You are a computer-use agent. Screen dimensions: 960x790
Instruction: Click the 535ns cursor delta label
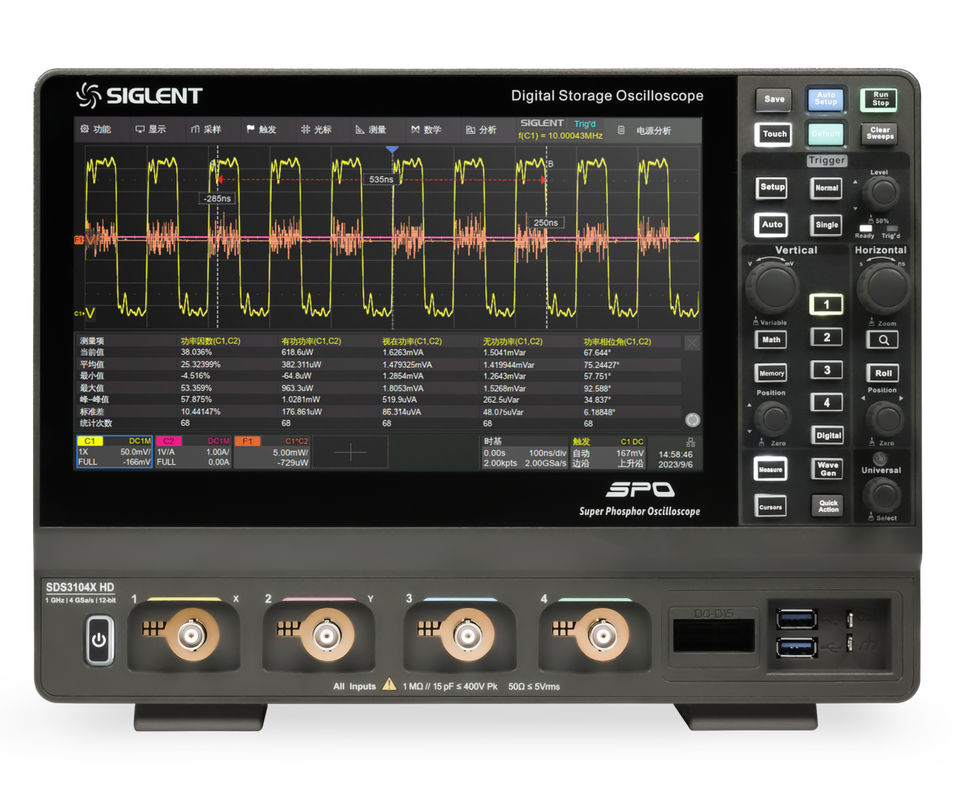[x=381, y=179]
